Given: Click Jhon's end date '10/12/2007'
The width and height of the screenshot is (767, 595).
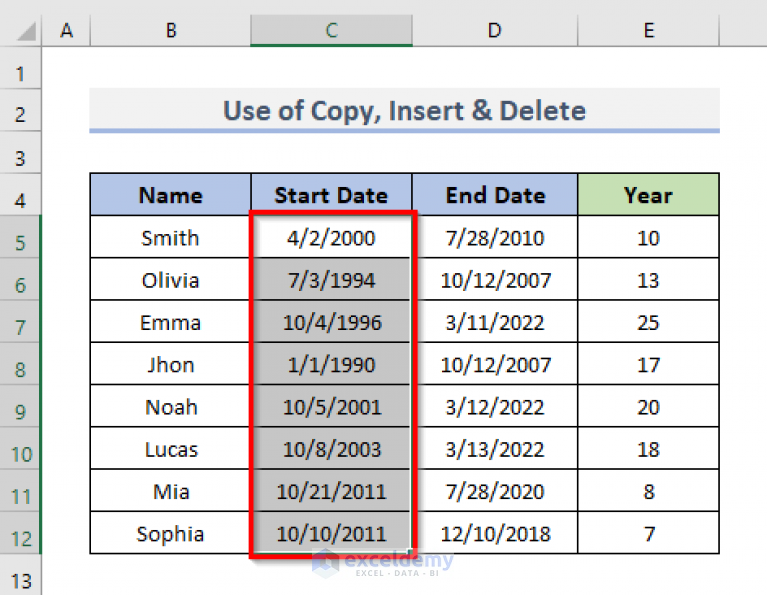Looking at the screenshot, I should [x=495, y=364].
